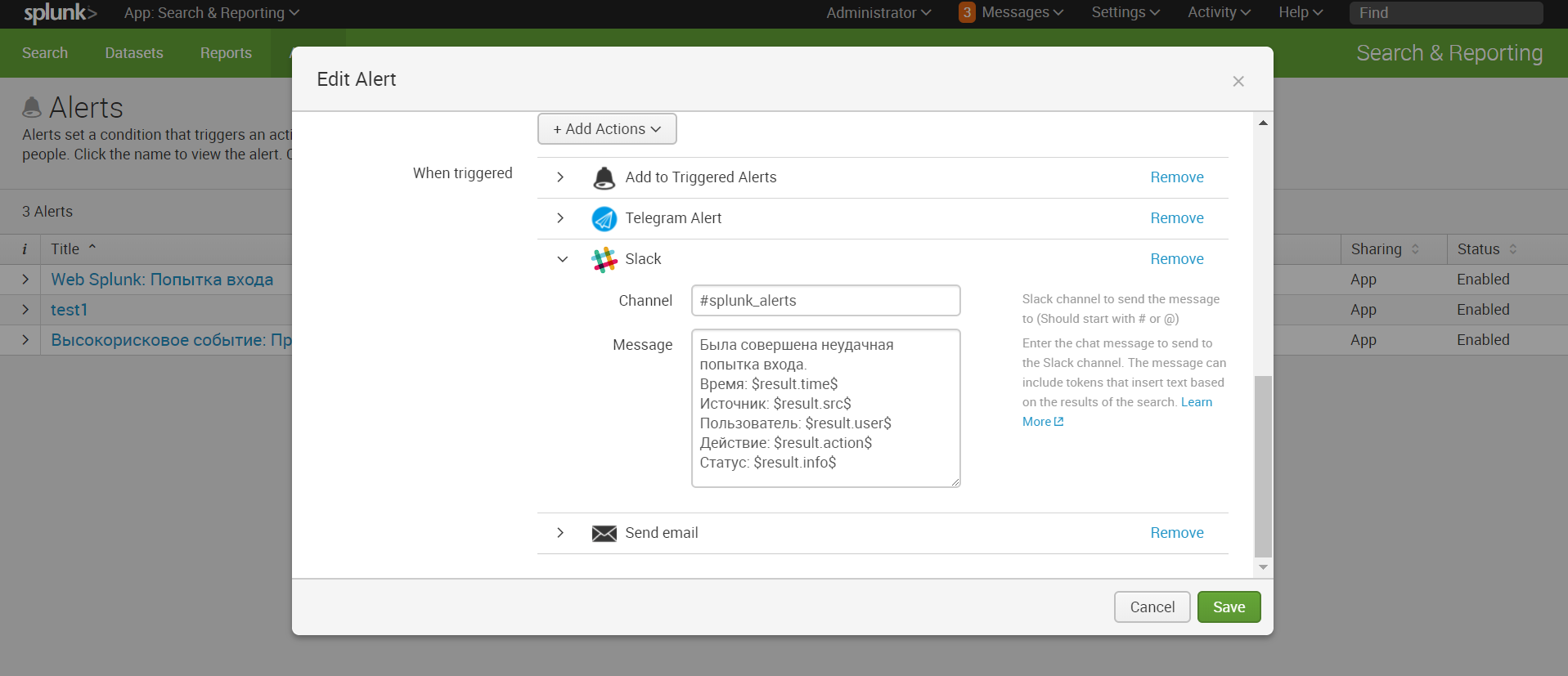Collapse the Slack action settings
This screenshot has width=1568, height=676.
pyautogui.click(x=562, y=259)
